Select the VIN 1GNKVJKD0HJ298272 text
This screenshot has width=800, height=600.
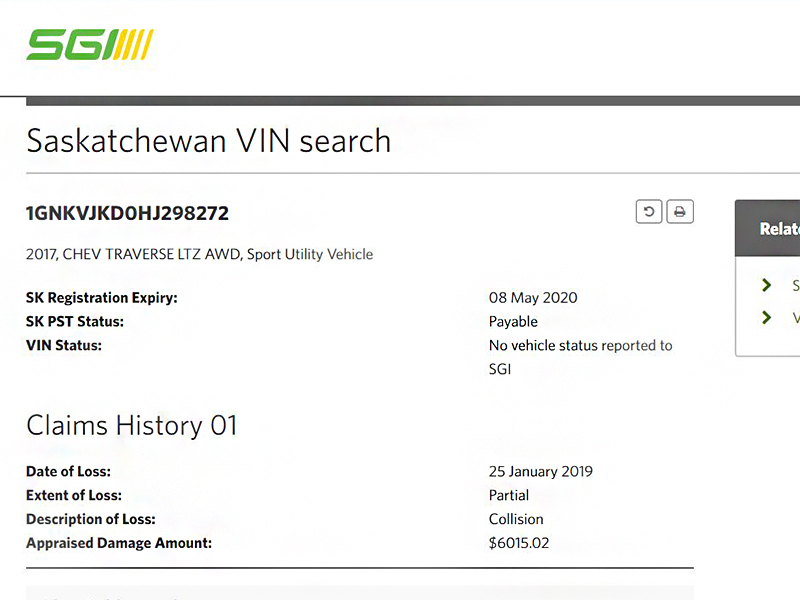pos(128,213)
